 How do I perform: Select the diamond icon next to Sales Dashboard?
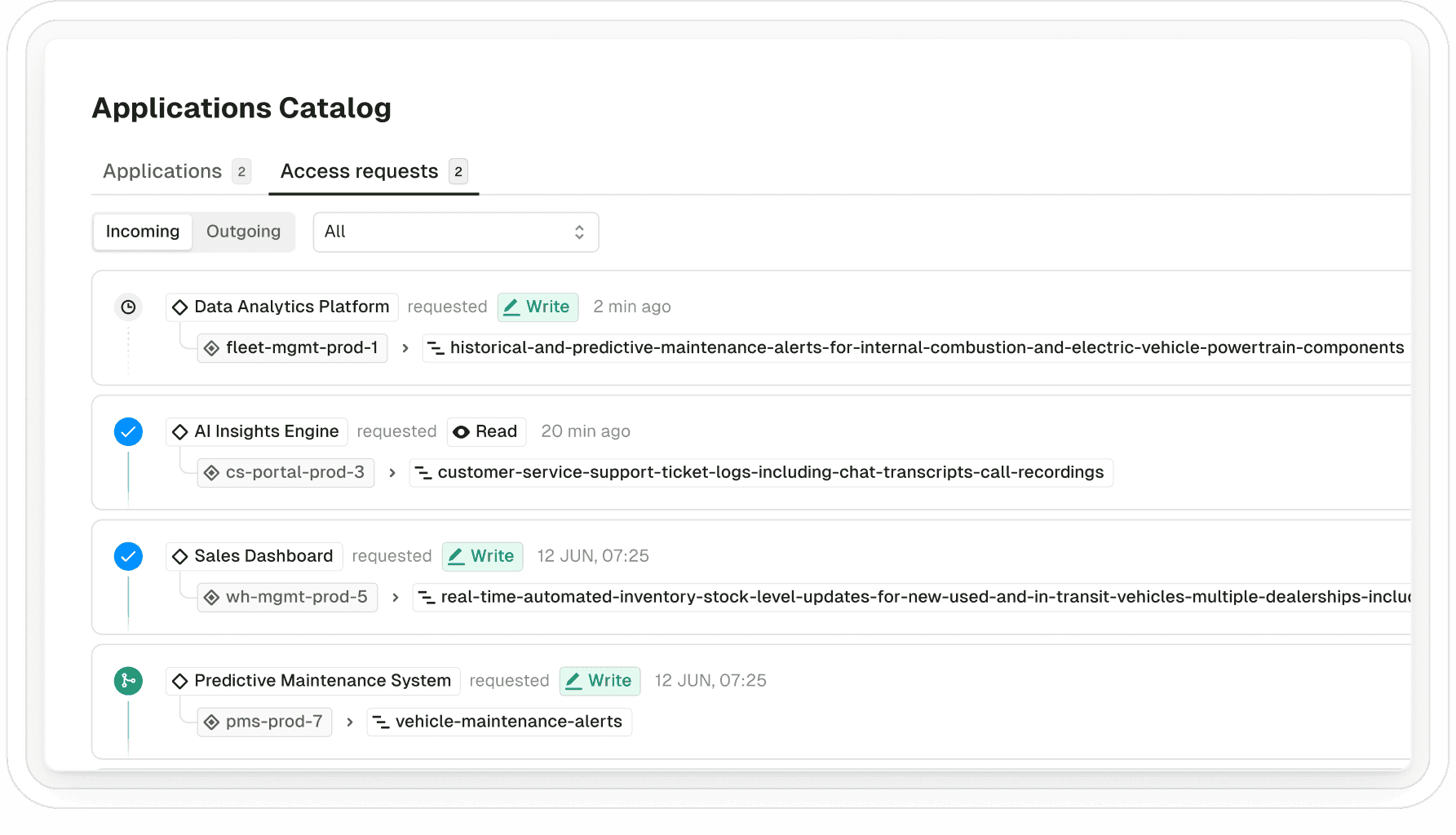point(180,556)
